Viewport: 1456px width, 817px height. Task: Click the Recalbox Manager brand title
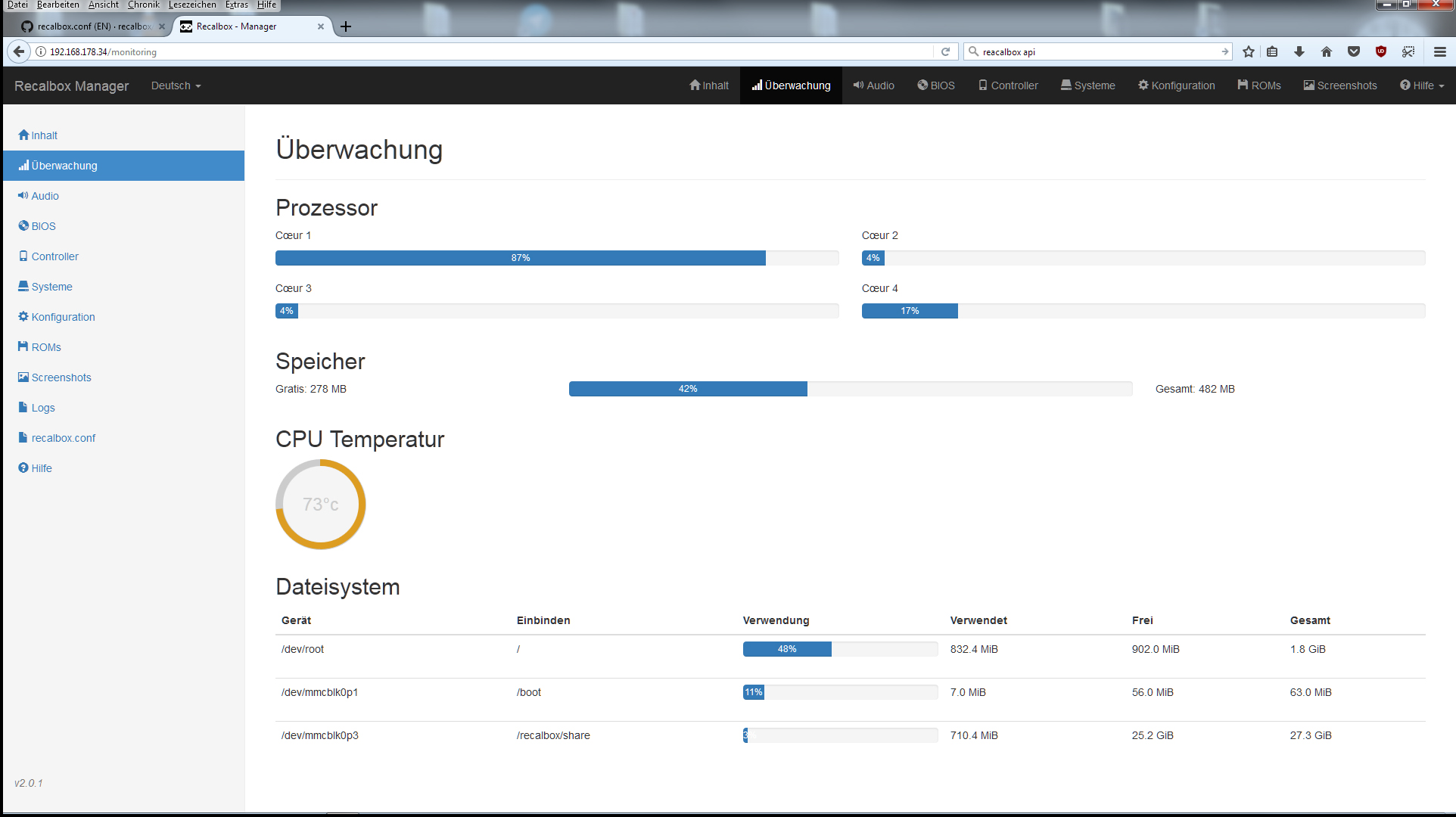pos(72,85)
